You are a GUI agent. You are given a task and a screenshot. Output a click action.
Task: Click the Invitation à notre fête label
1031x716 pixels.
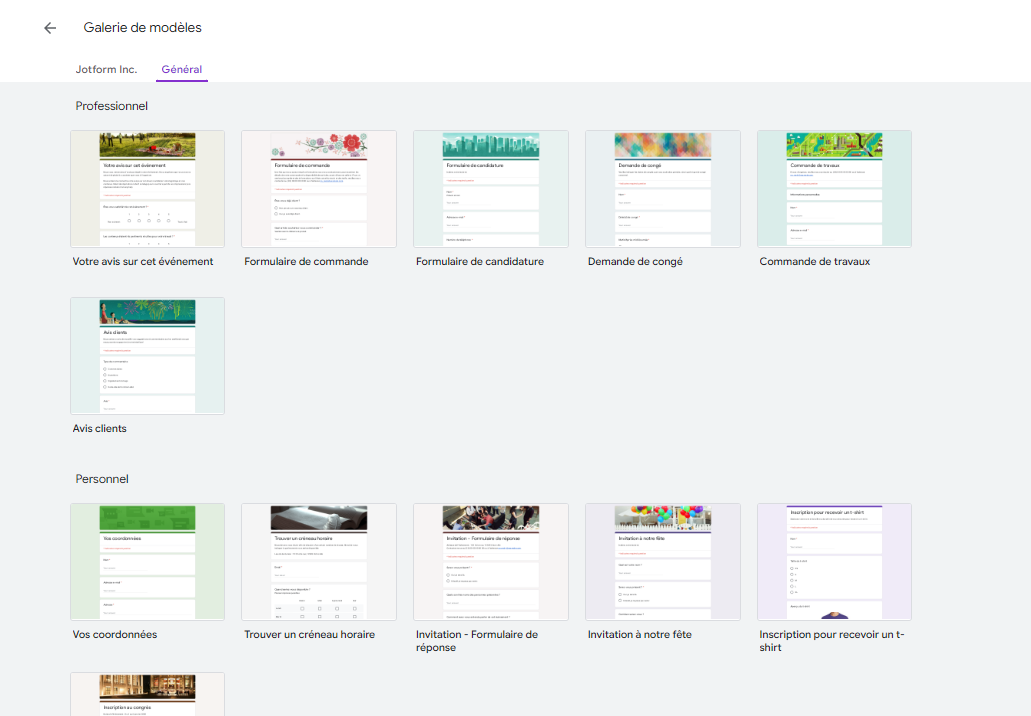click(640, 634)
